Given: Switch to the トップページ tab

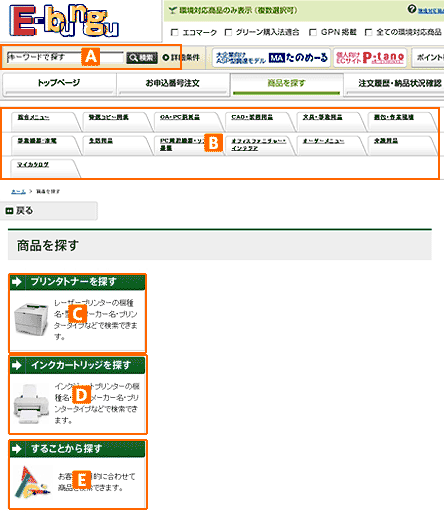Looking at the screenshot, I should [59, 84].
